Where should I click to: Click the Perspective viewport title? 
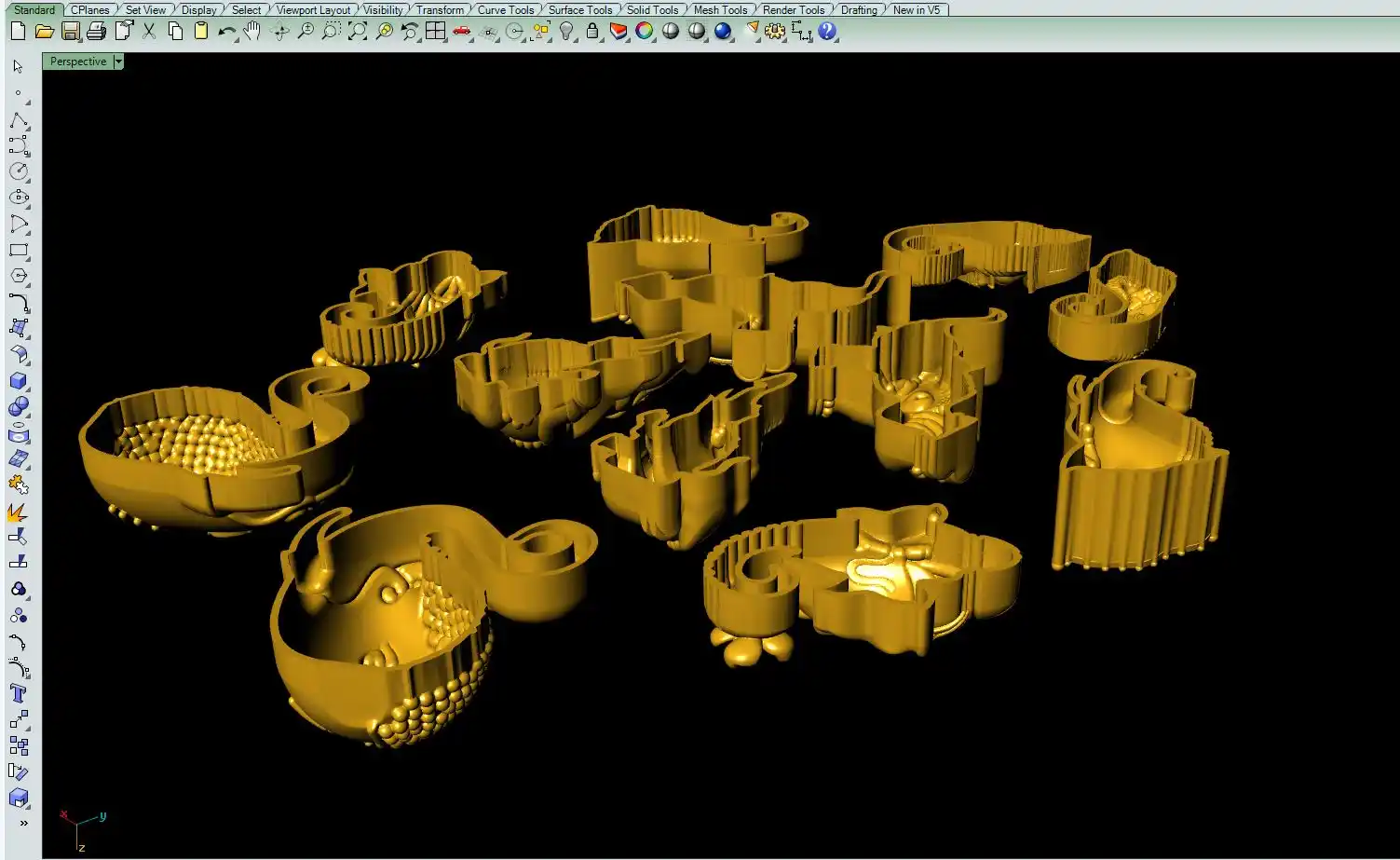(x=77, y=61)
